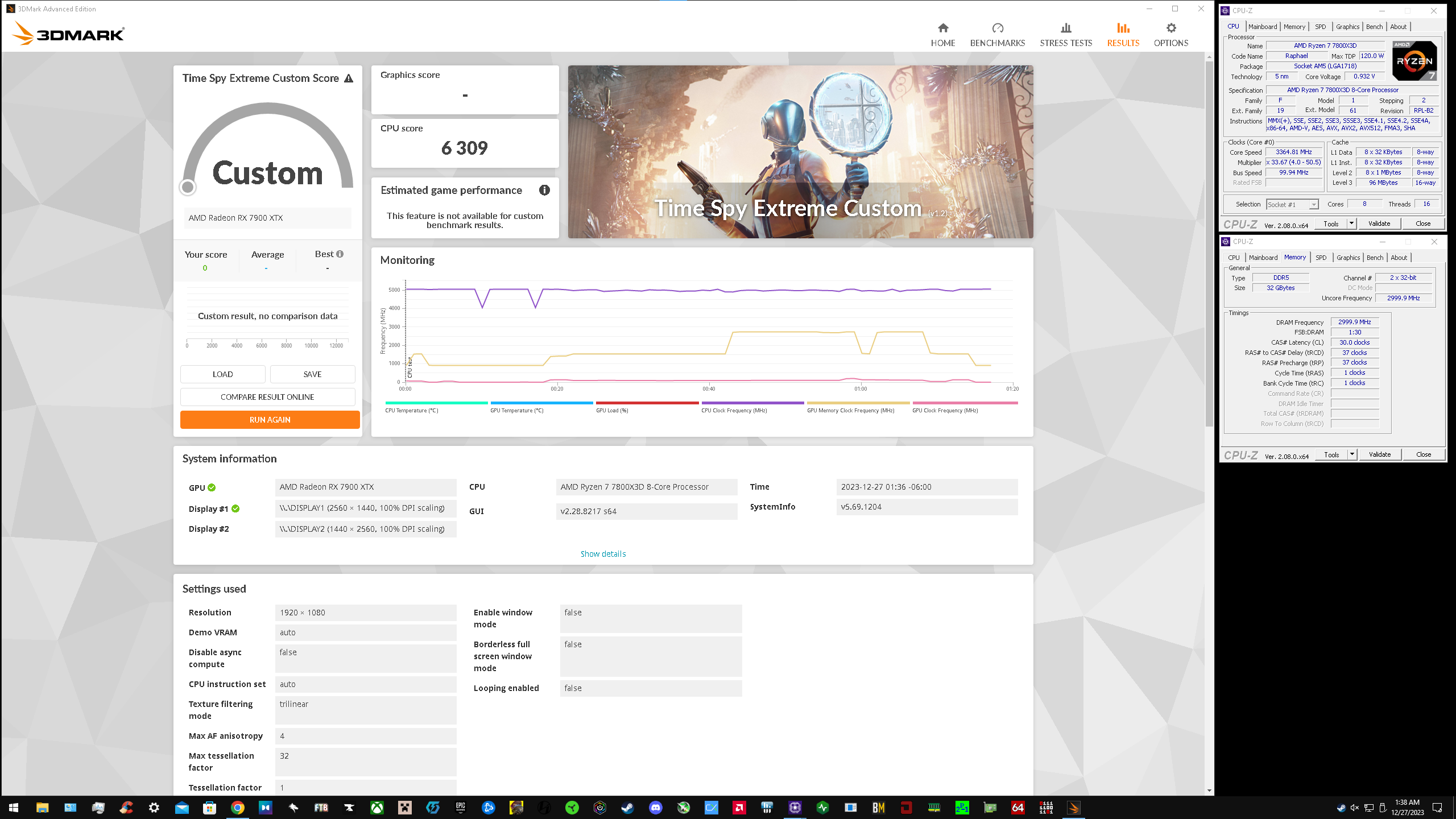
Task: Open File Explorer from taskbar
Action: (42, 808)
